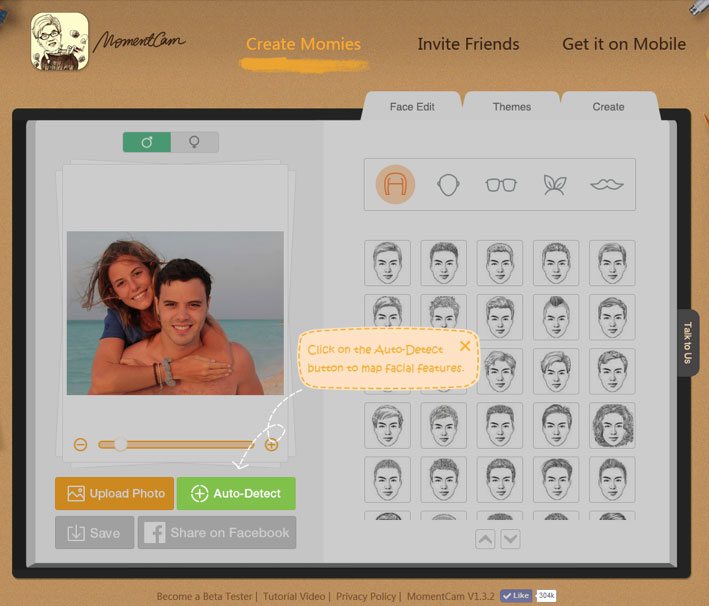
Task: Select the hairstyle category icon
Action: [395, 185]
